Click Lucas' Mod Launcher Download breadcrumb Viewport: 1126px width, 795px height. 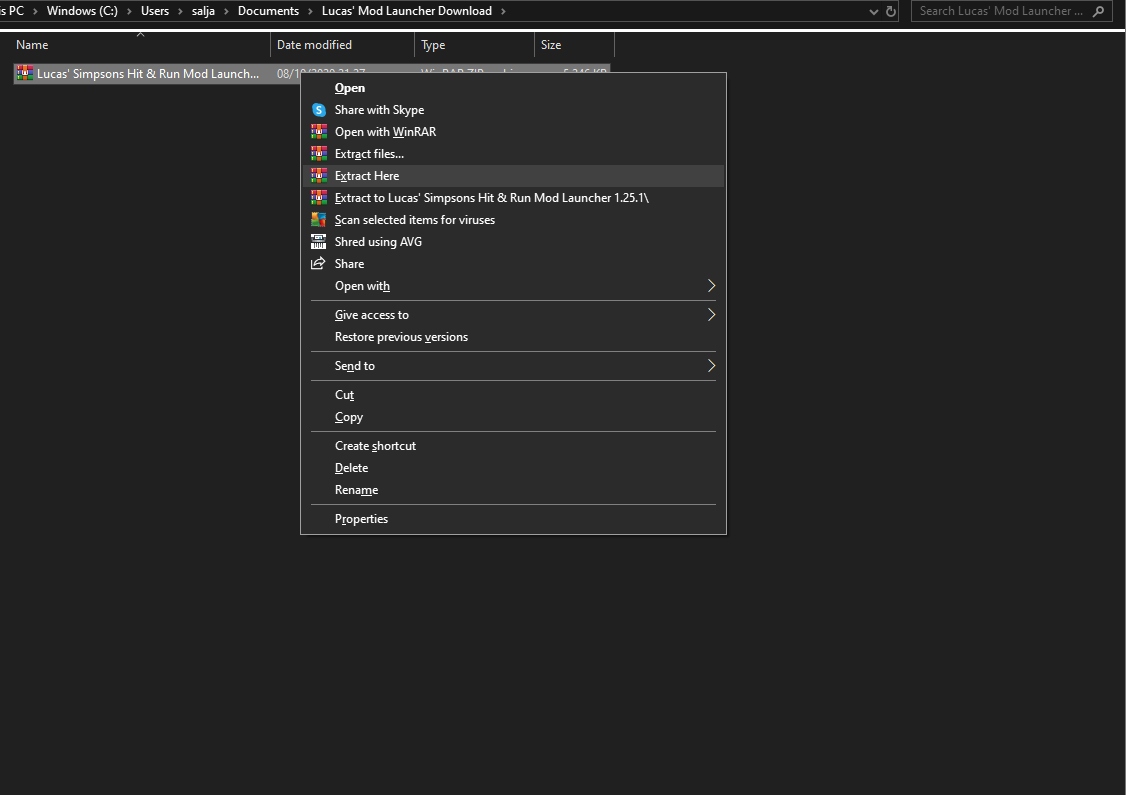pos(406,11)
